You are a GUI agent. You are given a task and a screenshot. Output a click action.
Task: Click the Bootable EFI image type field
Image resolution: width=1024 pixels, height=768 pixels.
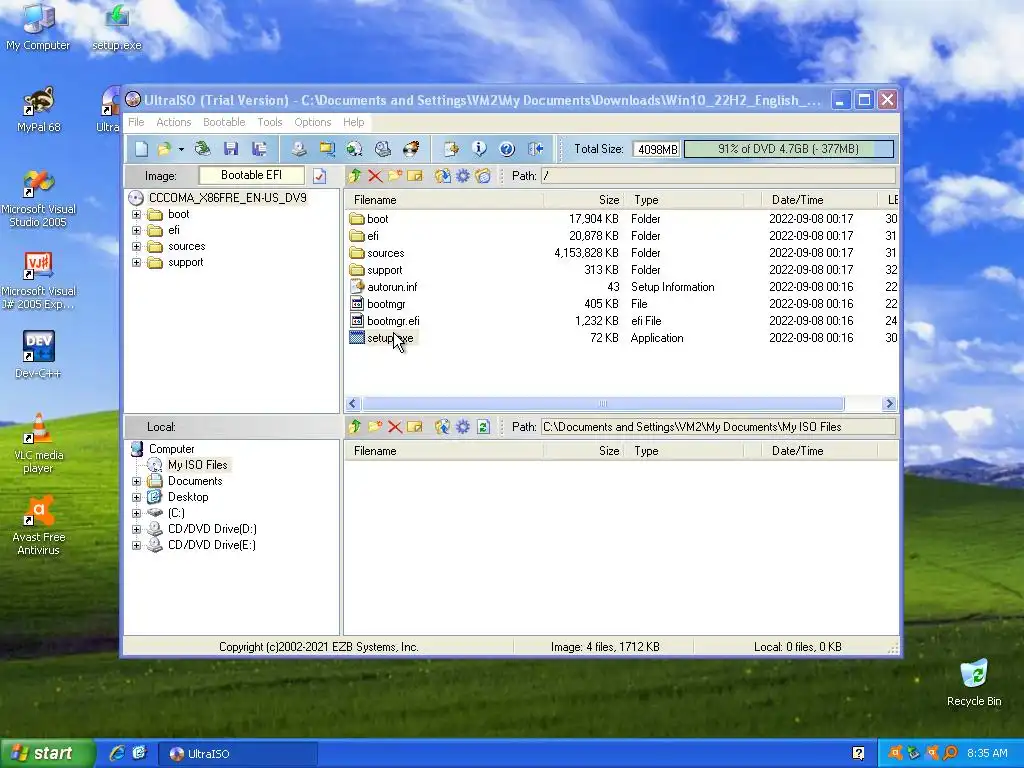tap(251, 175)
